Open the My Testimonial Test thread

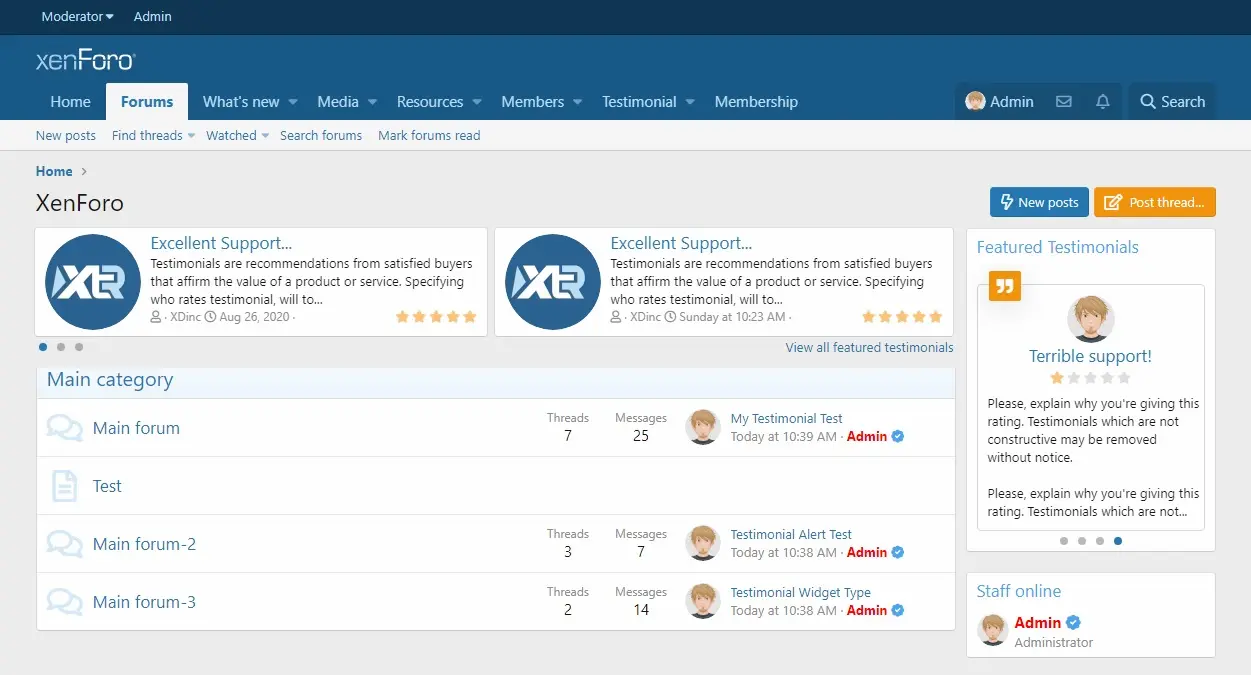(x=786, y=418)
